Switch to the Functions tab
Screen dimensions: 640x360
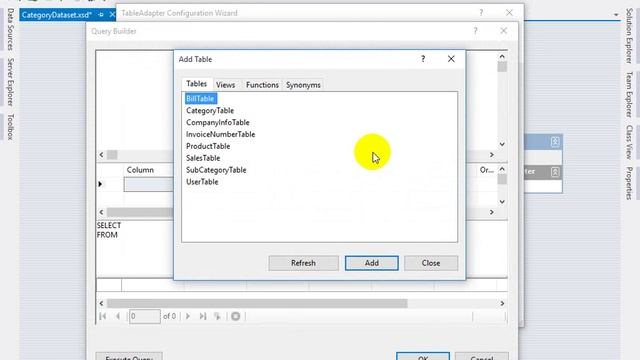(x=262, y=85)
